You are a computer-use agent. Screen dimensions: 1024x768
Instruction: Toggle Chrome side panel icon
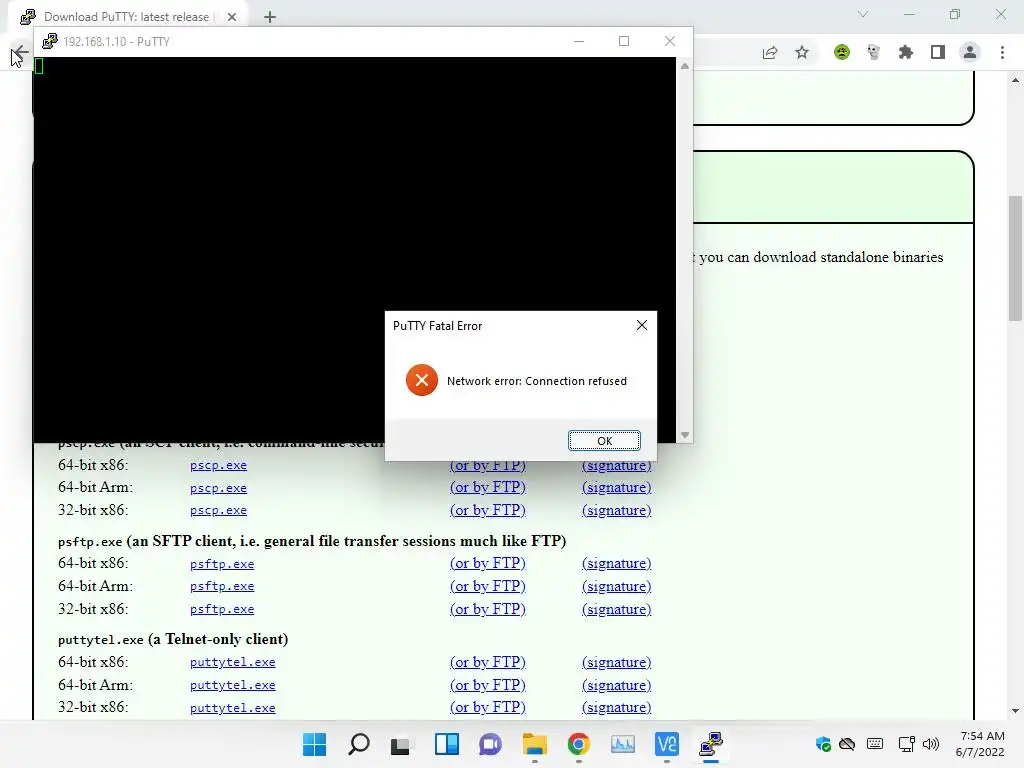pyautogui.click(x=938, y=52)
